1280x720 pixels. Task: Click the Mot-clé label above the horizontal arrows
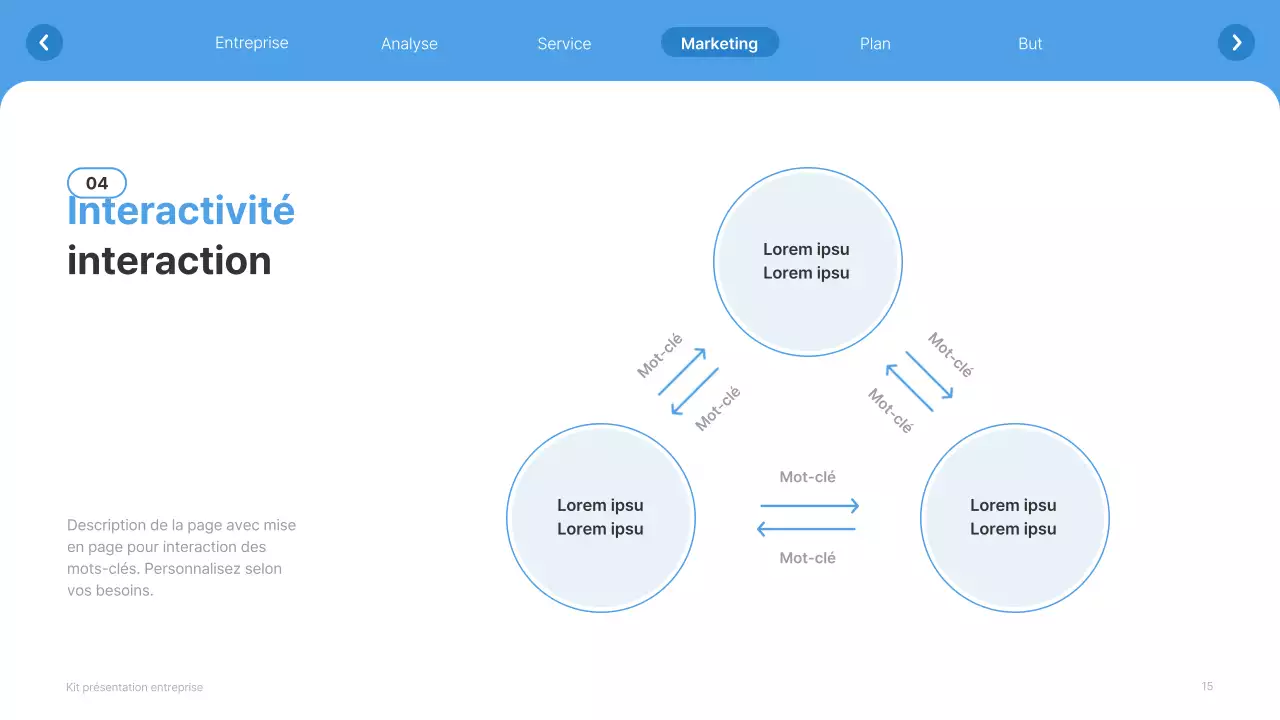[x=808, y=477]
